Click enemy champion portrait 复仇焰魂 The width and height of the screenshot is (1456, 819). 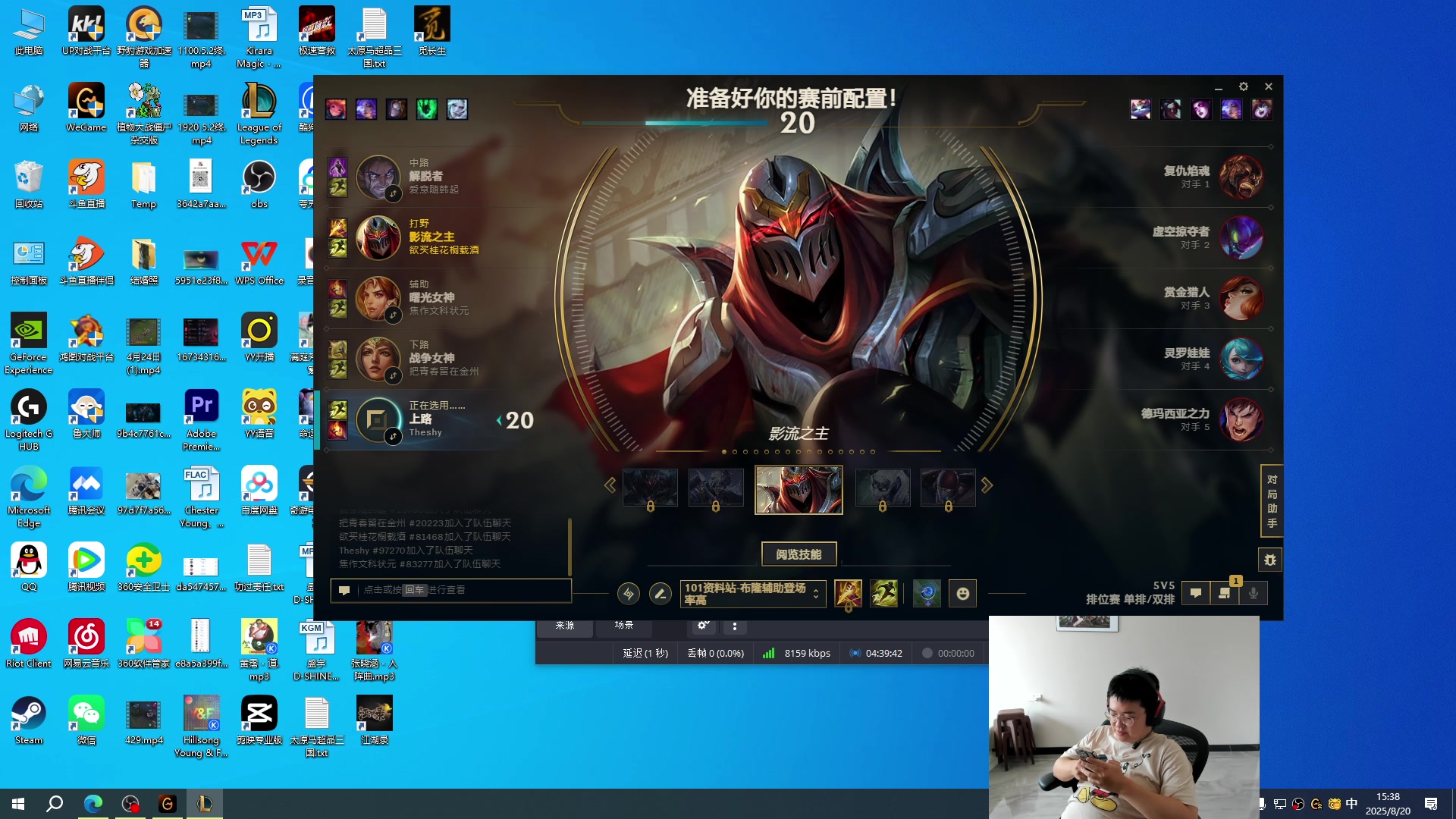click(1241, 177)
